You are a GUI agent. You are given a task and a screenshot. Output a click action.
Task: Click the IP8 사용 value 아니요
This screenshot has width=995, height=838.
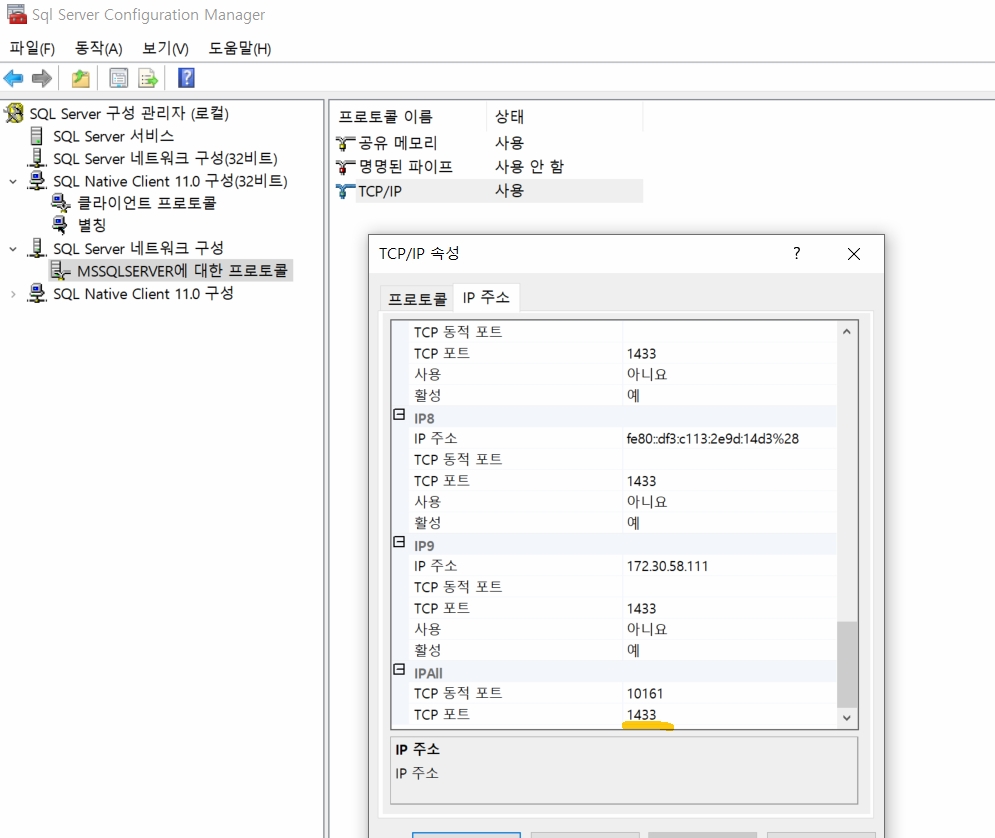[647, 502]
